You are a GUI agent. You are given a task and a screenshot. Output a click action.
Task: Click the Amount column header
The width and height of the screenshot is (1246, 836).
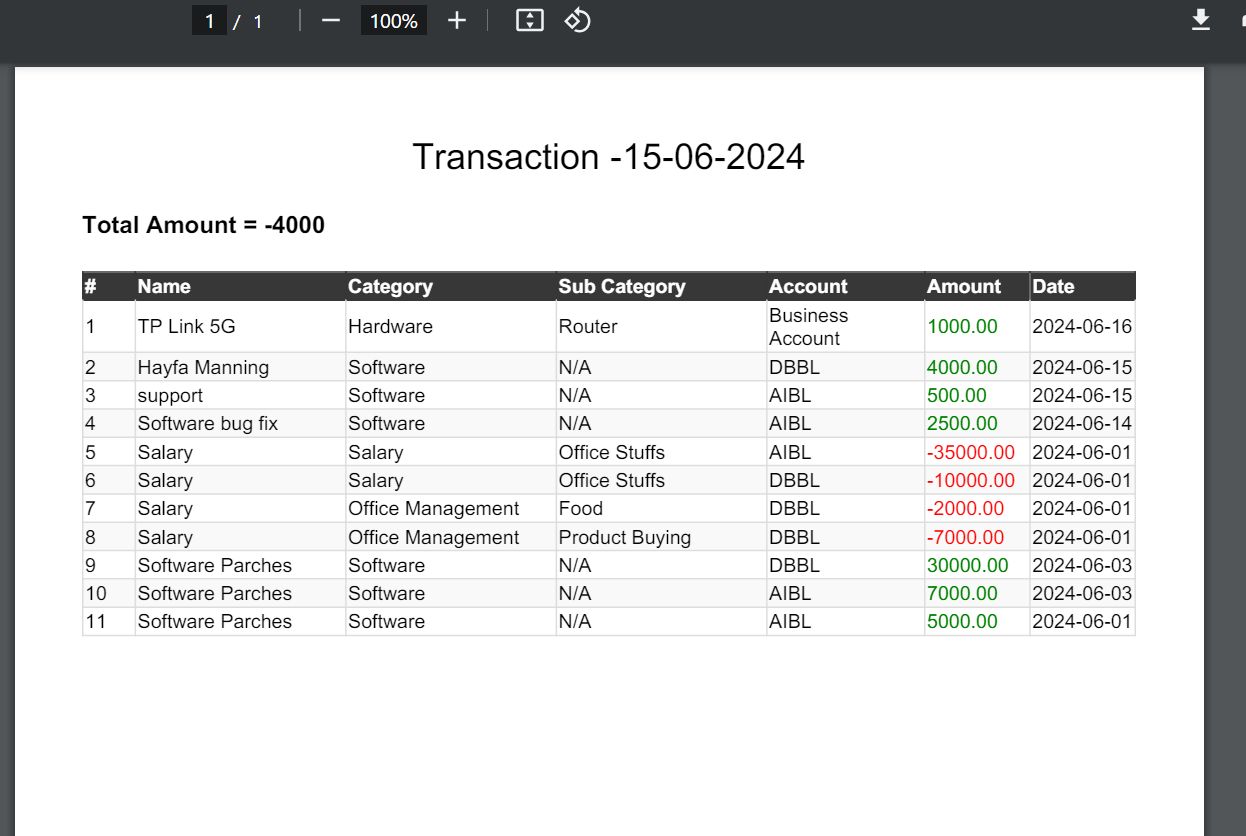pos(963,286)
